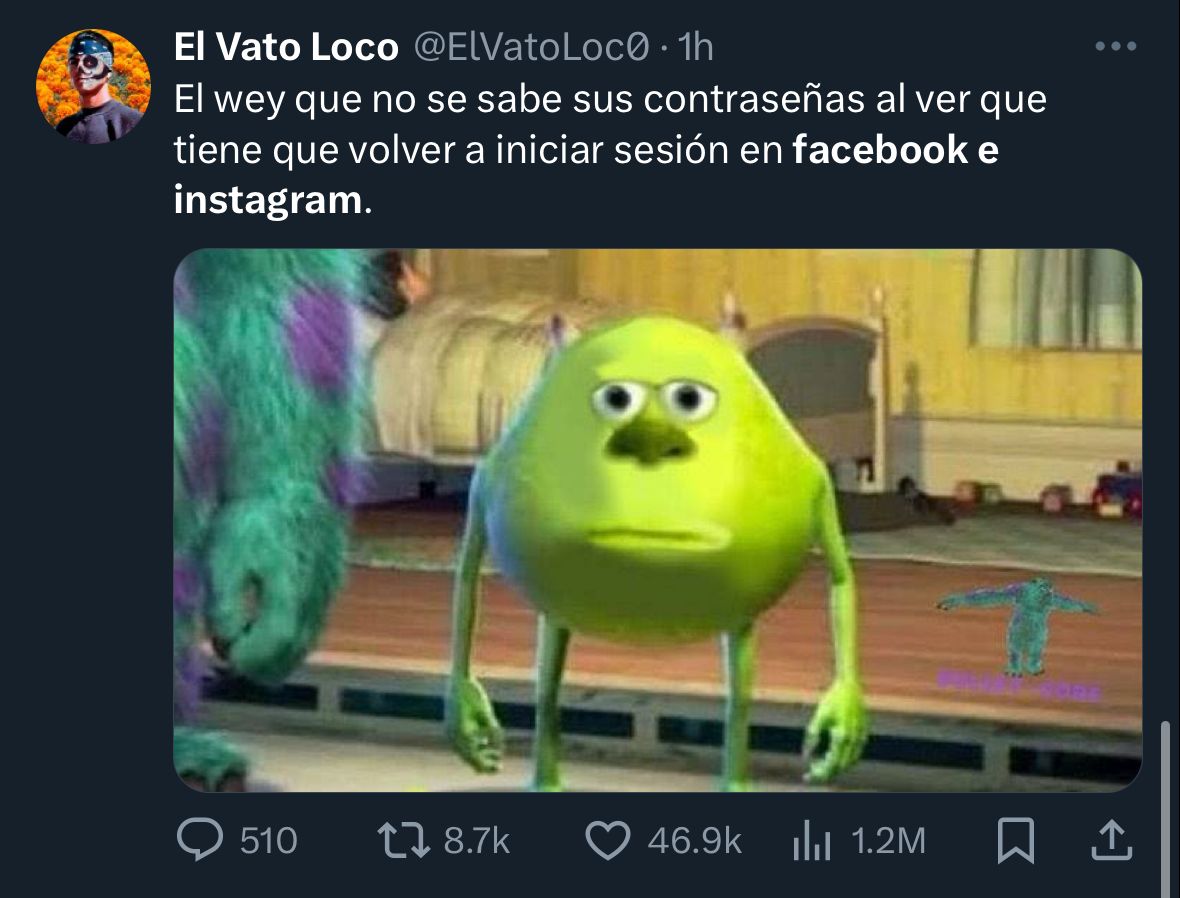
Task: Share the tweet using the upload arrow icon
Action: pyautogui.click(x=1112, y=840)
